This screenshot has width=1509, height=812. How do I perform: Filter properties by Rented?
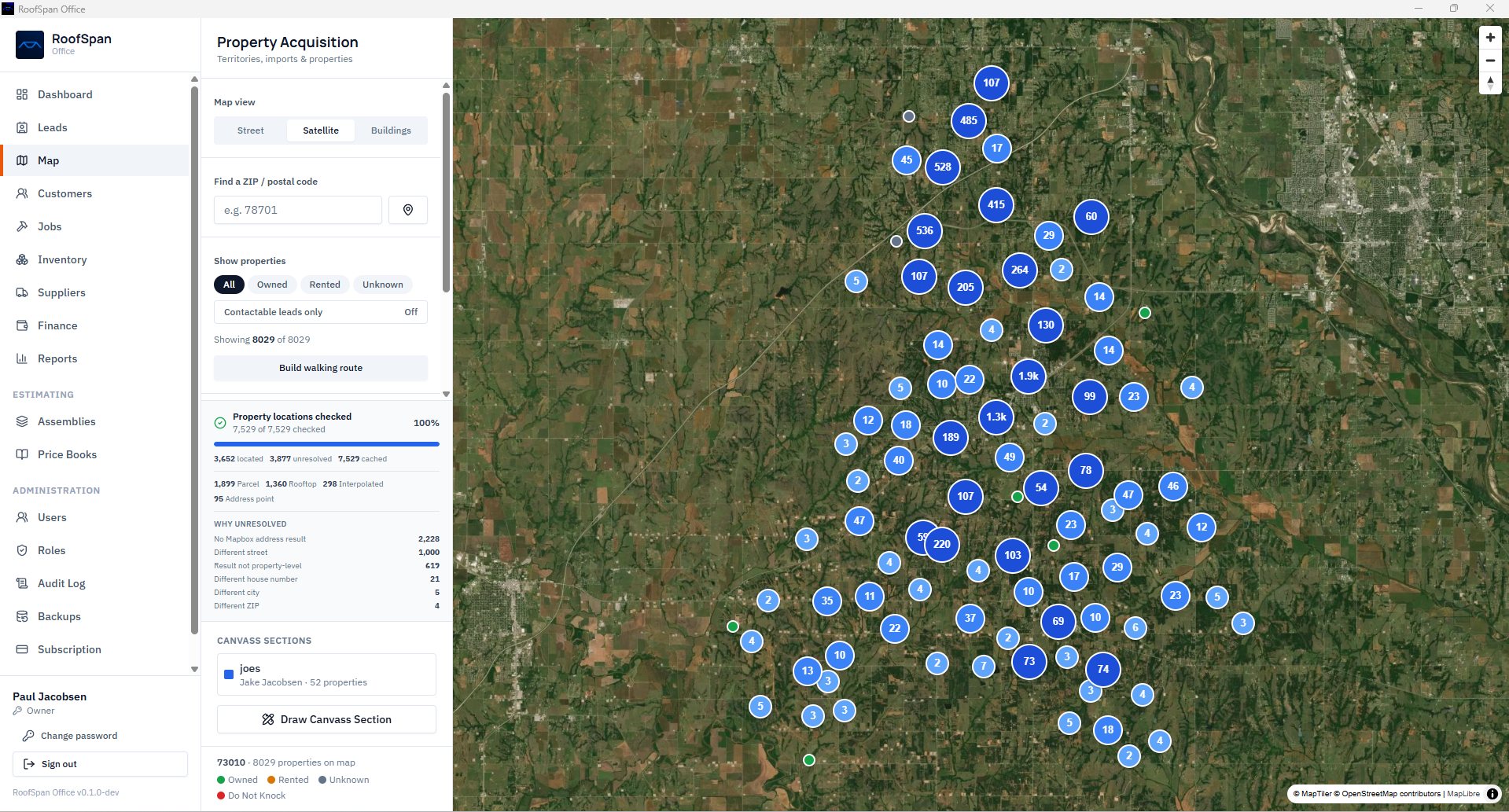tap(325, 285)
